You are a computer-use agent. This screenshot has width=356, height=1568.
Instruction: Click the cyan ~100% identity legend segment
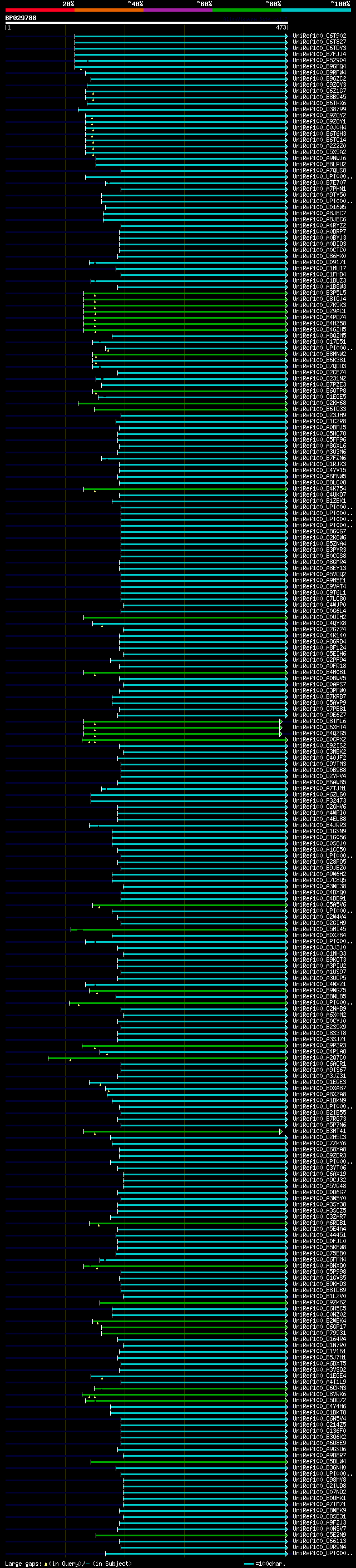coord(317,11)
